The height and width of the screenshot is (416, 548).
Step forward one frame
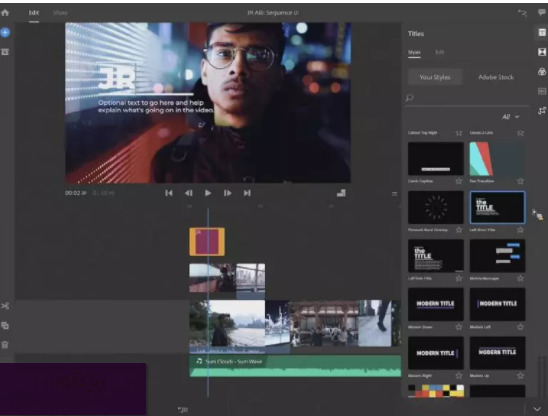[x=228, y=193]
